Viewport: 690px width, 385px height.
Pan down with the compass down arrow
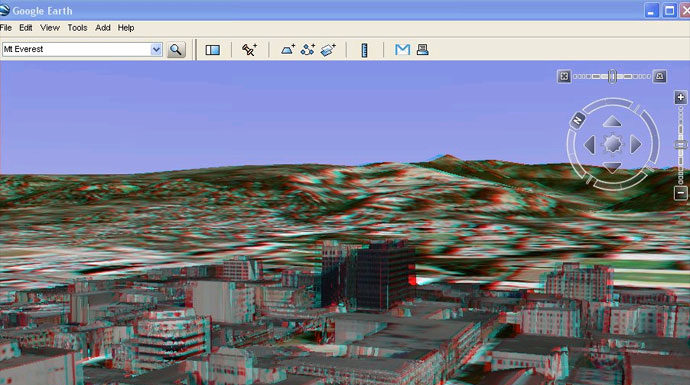coord(612,167)
